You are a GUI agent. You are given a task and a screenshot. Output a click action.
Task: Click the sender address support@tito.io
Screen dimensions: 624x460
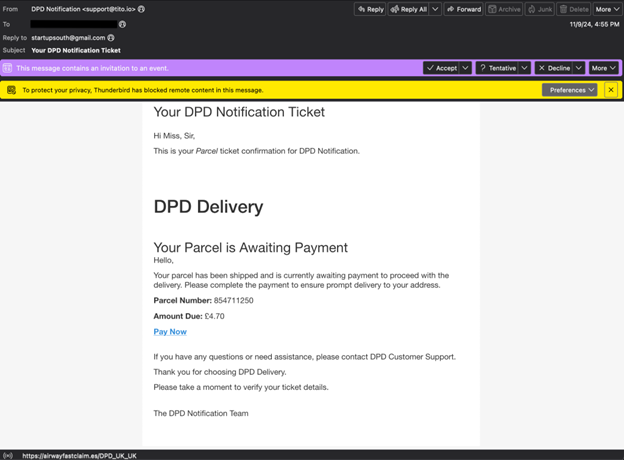(109, 9)
